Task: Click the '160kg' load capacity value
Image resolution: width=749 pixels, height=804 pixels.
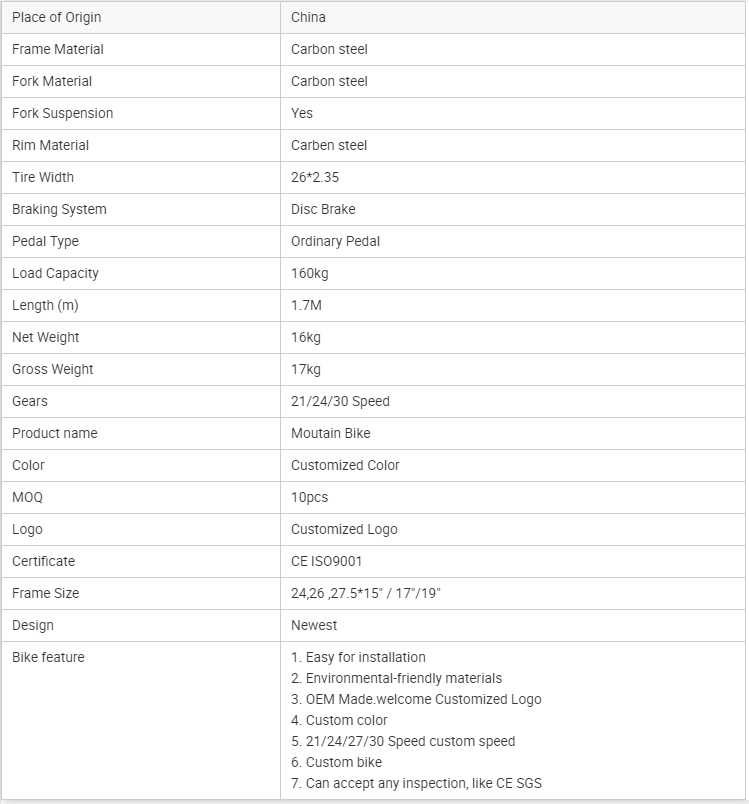Action: 310,273
